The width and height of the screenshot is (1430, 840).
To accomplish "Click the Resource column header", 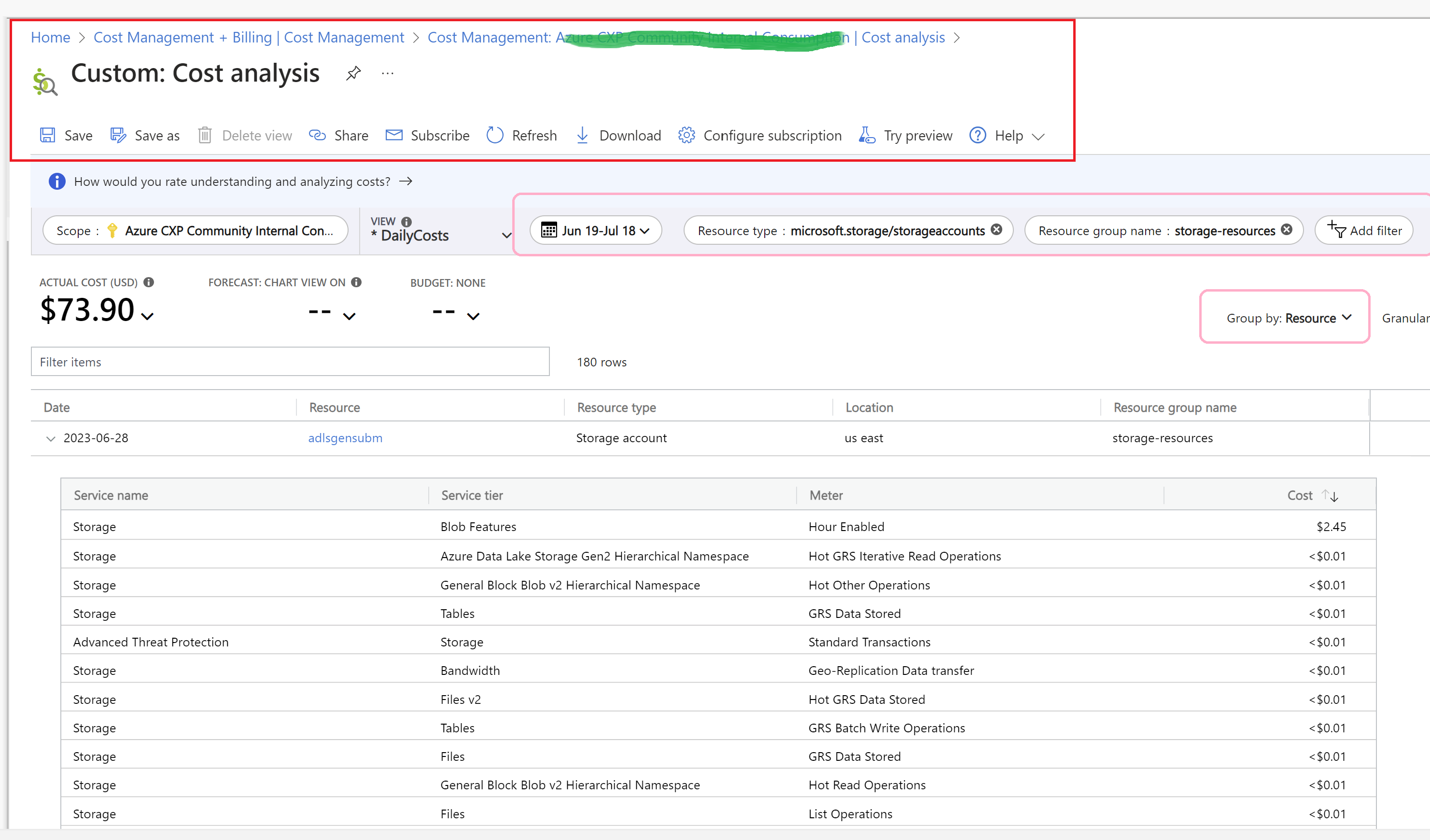I will (334, 407).
